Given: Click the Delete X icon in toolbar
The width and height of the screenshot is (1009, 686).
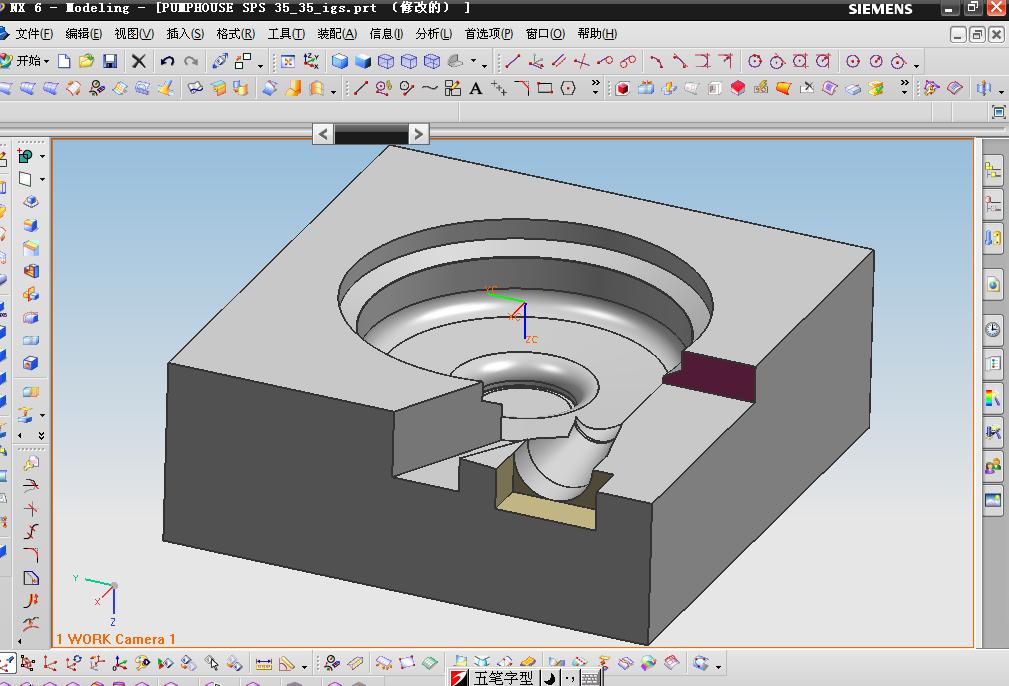Looking at the screenshot, I should tap(139, 62).
